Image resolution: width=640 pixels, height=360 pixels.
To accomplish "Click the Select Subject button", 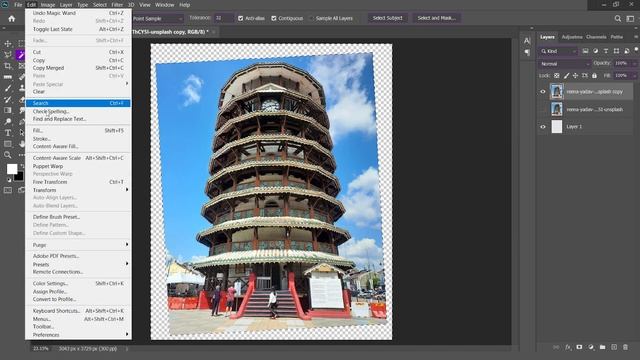I will coord(387,18).
